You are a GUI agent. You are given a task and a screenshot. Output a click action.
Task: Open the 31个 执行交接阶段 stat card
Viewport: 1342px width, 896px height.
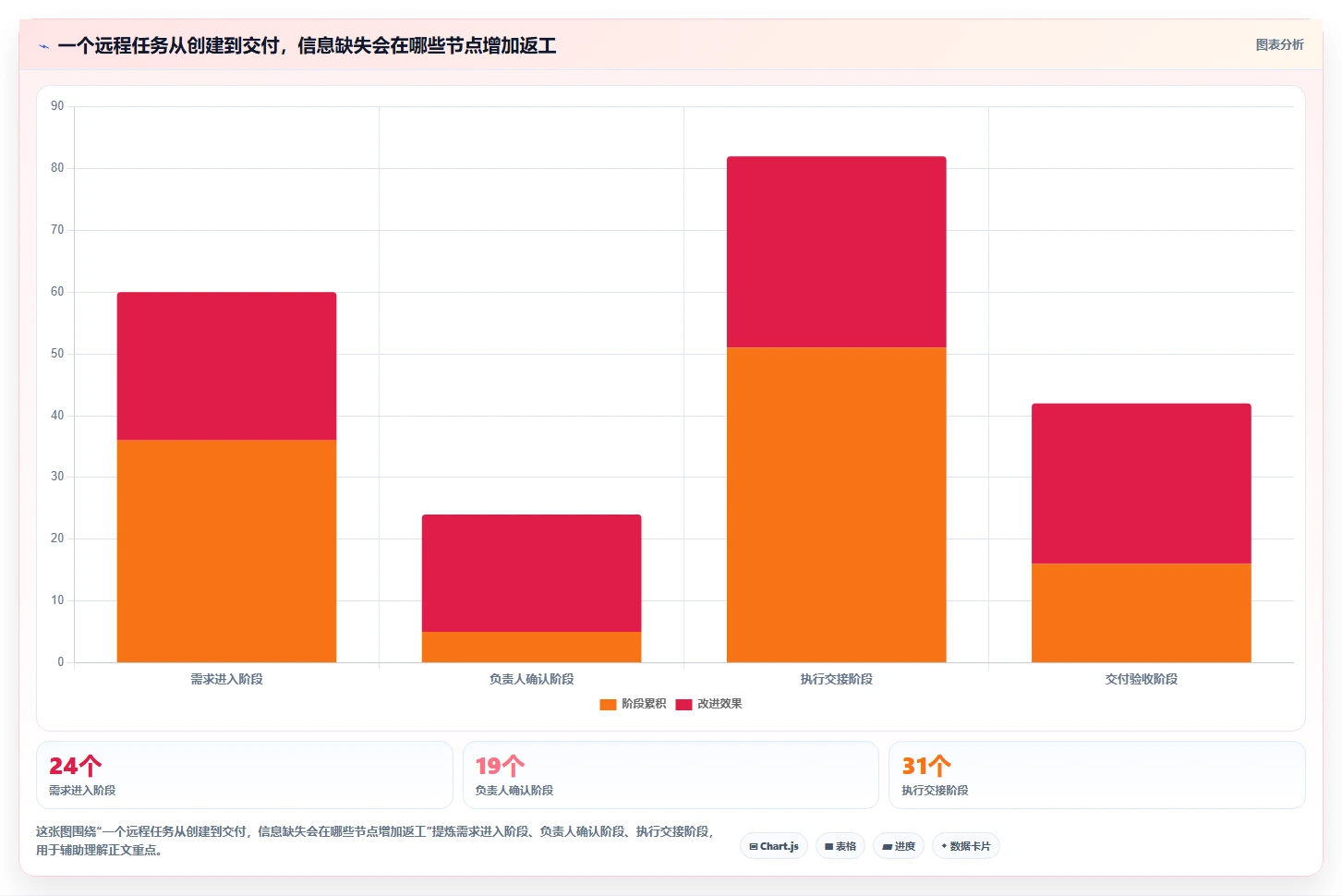[1097, 775]
